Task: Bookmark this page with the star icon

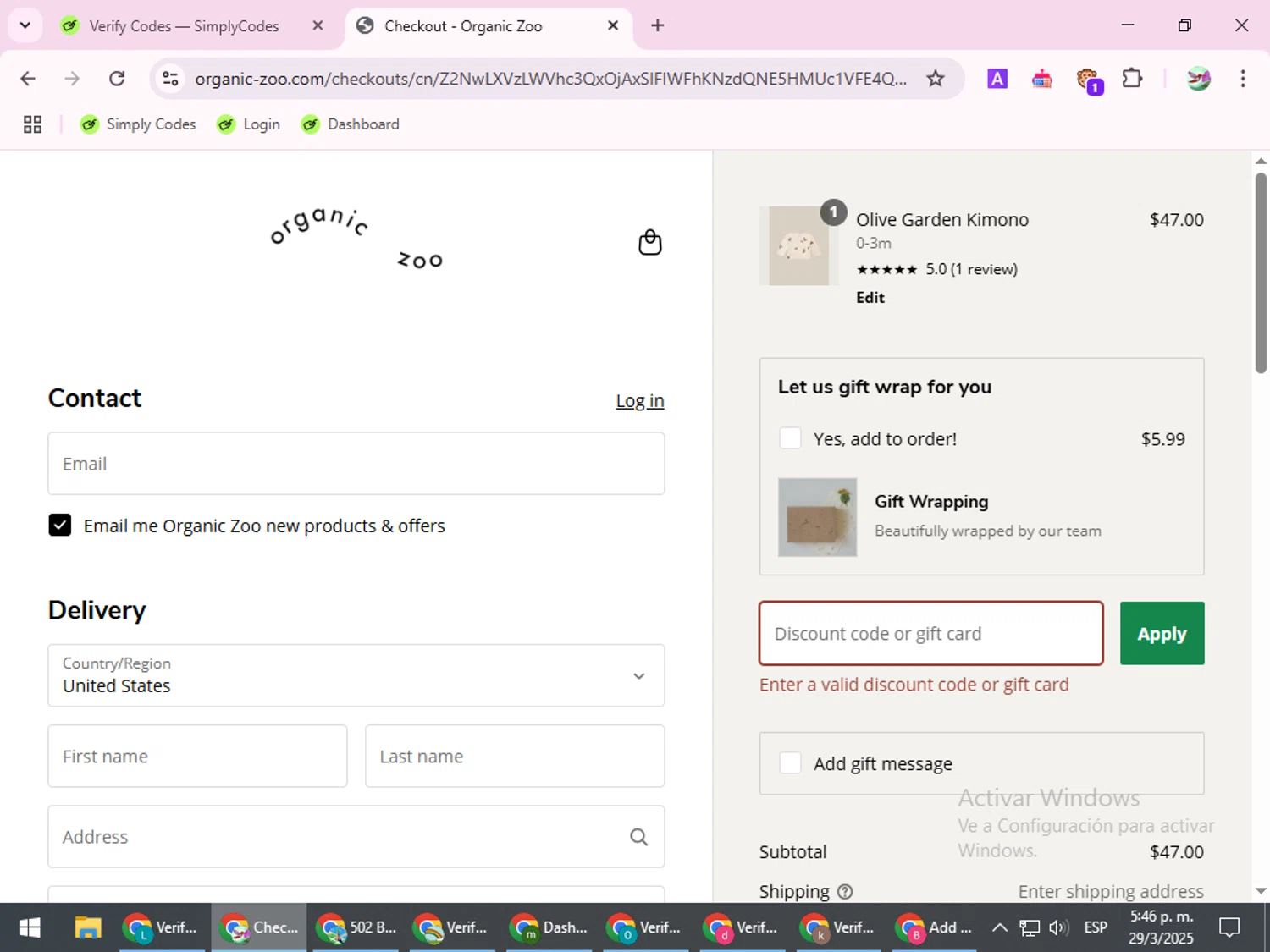Action: tap(935, 79)
